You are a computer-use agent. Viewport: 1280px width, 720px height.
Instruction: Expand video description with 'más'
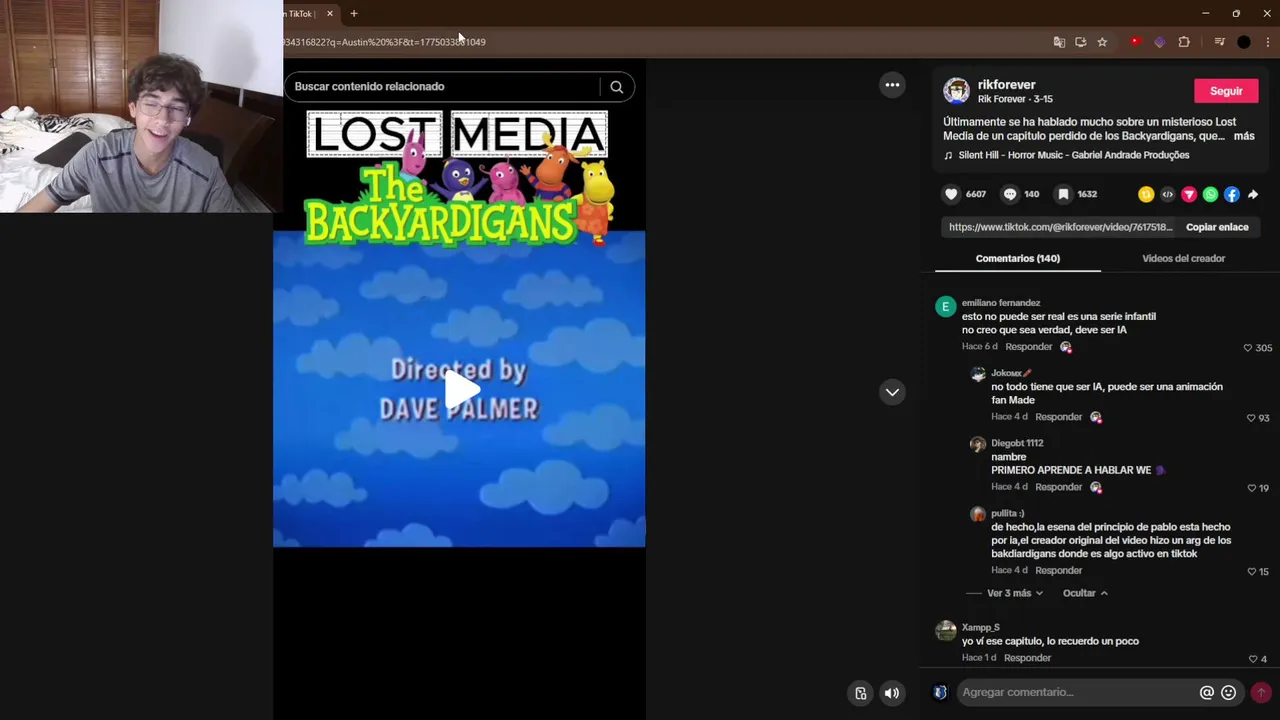(1244, 136)
